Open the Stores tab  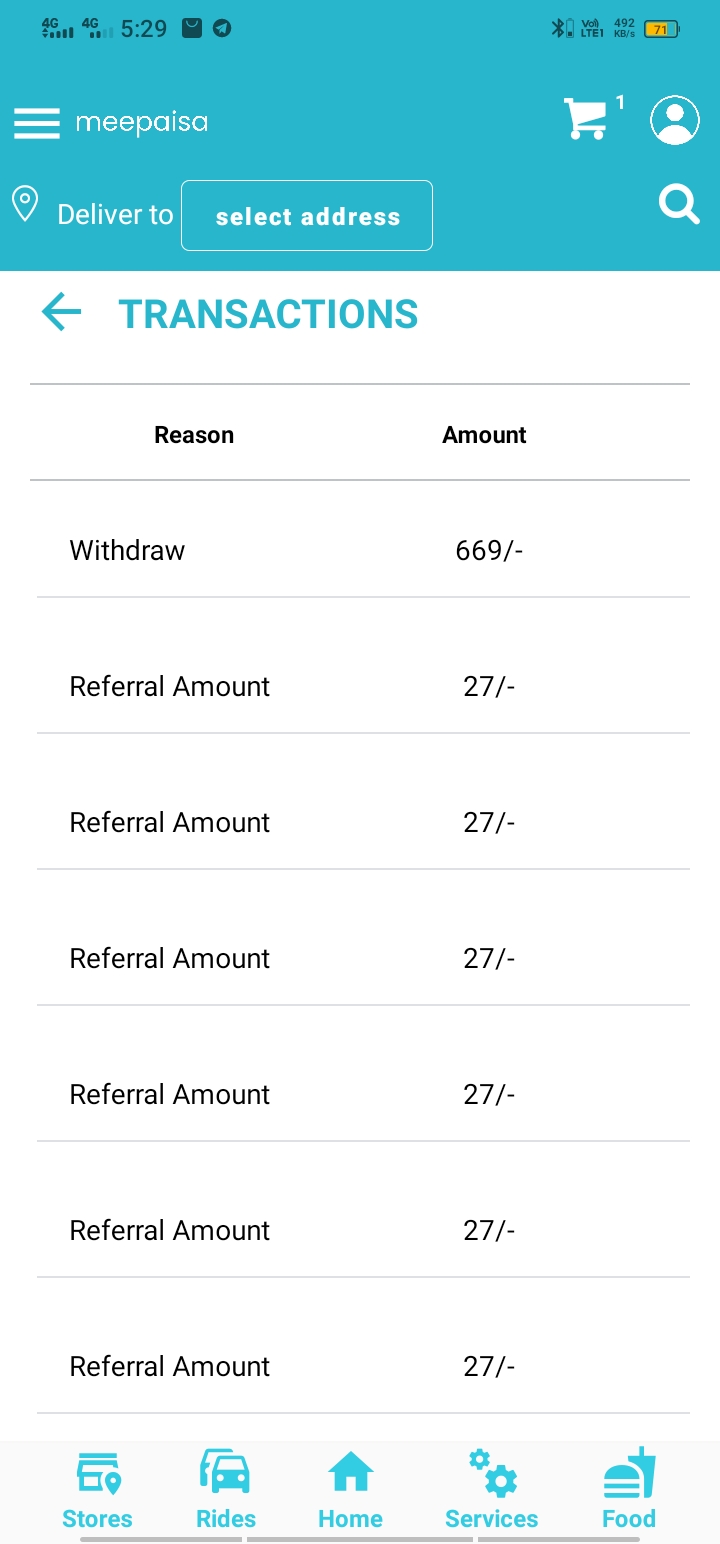[97, 1491]
